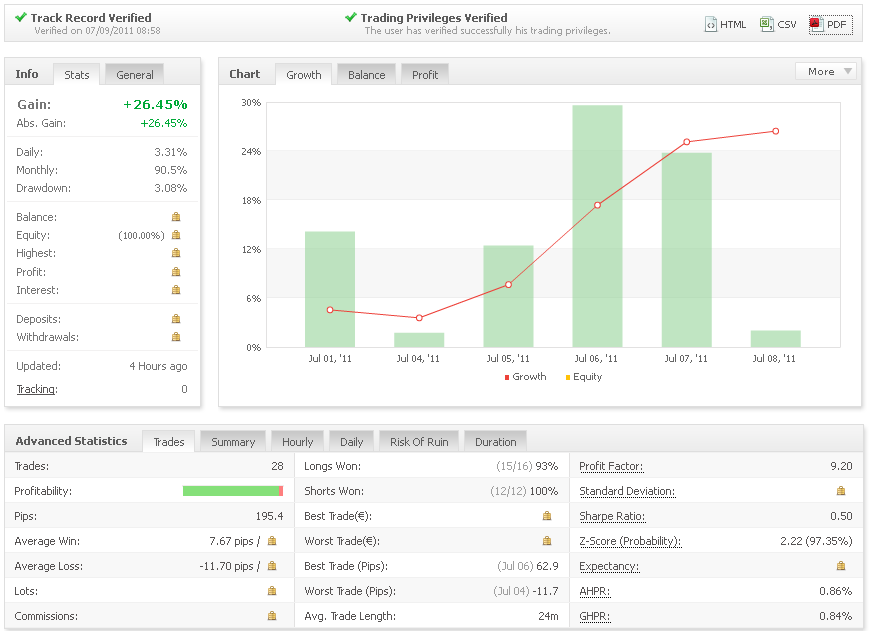Click the Tracking link
The image size is (873, 631).
(37, 389)
